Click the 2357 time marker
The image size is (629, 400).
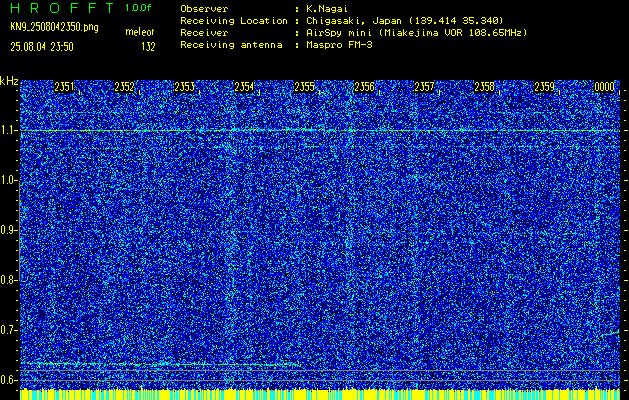424,87
